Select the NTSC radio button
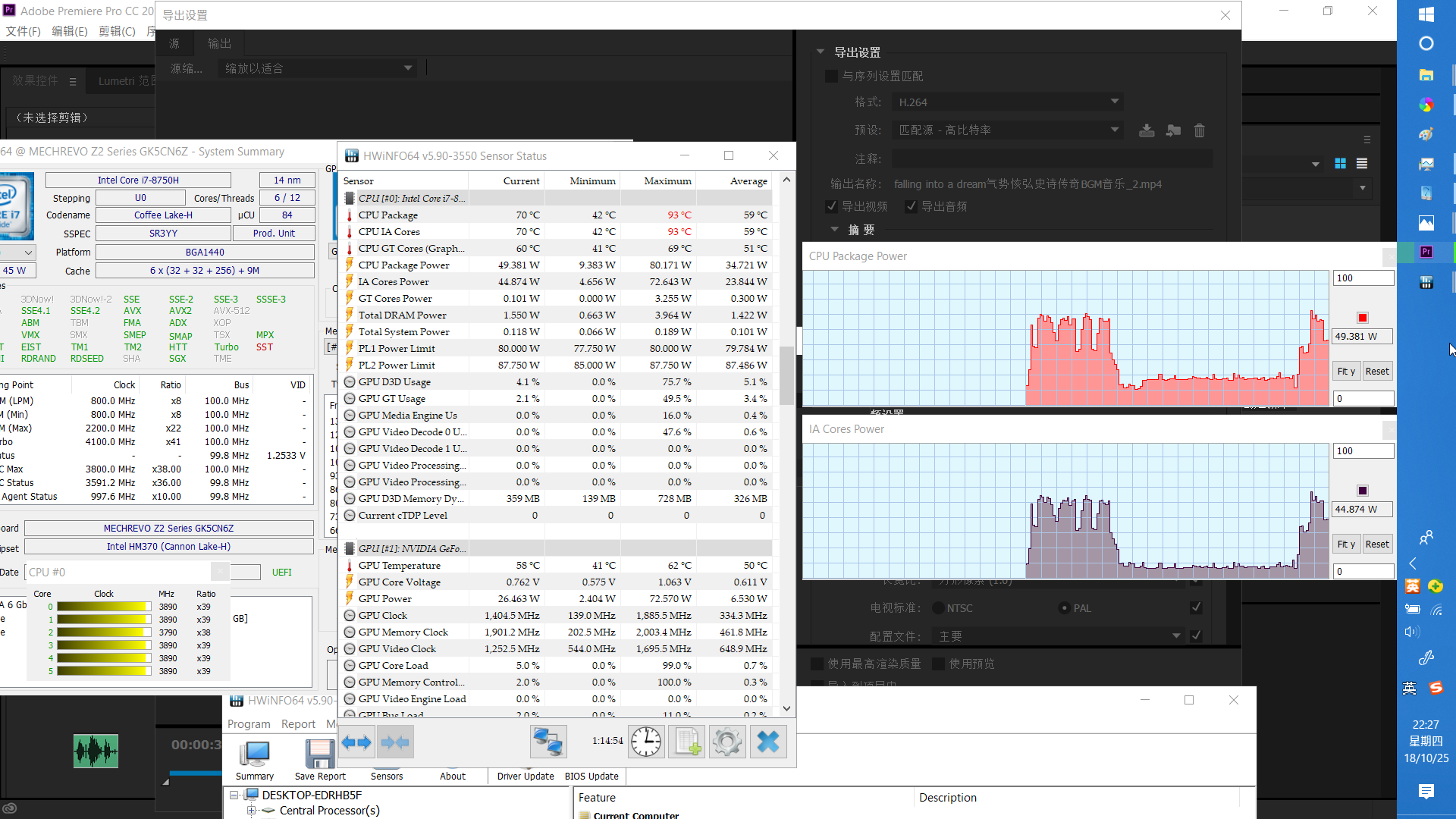 939,608
